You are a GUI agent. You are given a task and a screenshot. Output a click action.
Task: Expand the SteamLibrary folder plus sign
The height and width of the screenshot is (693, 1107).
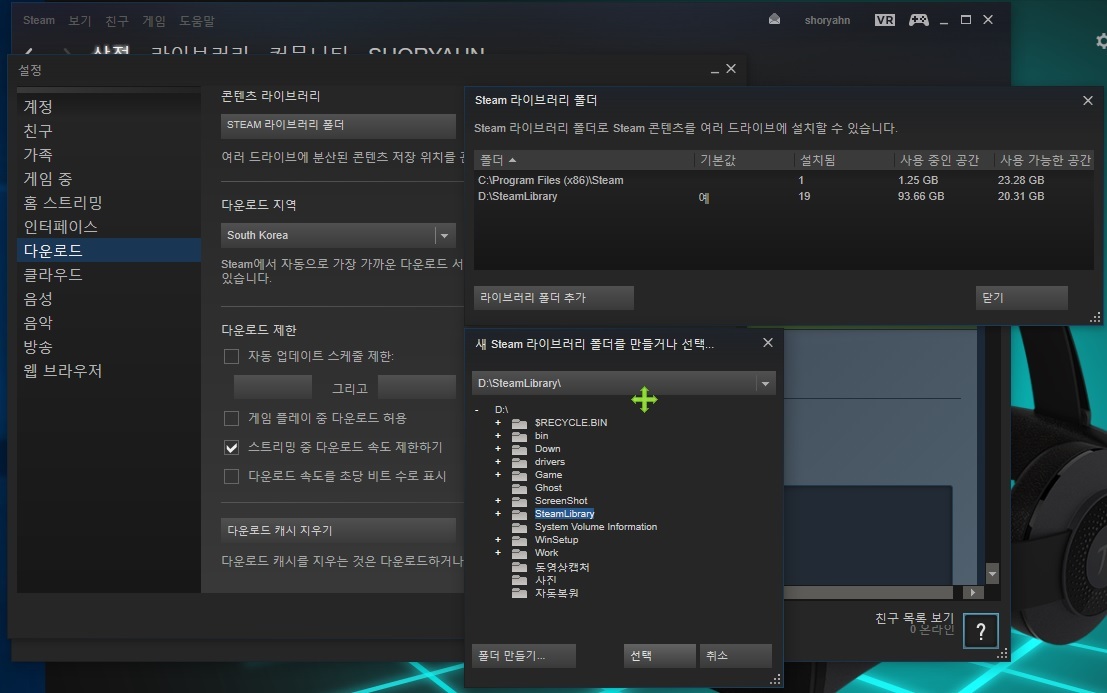click(498, 514)
